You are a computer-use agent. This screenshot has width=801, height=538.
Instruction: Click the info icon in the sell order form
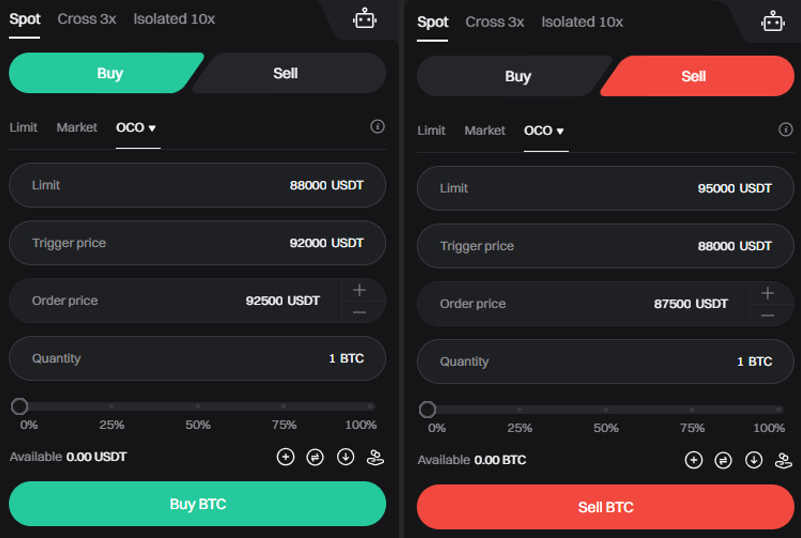pos(785,130)
